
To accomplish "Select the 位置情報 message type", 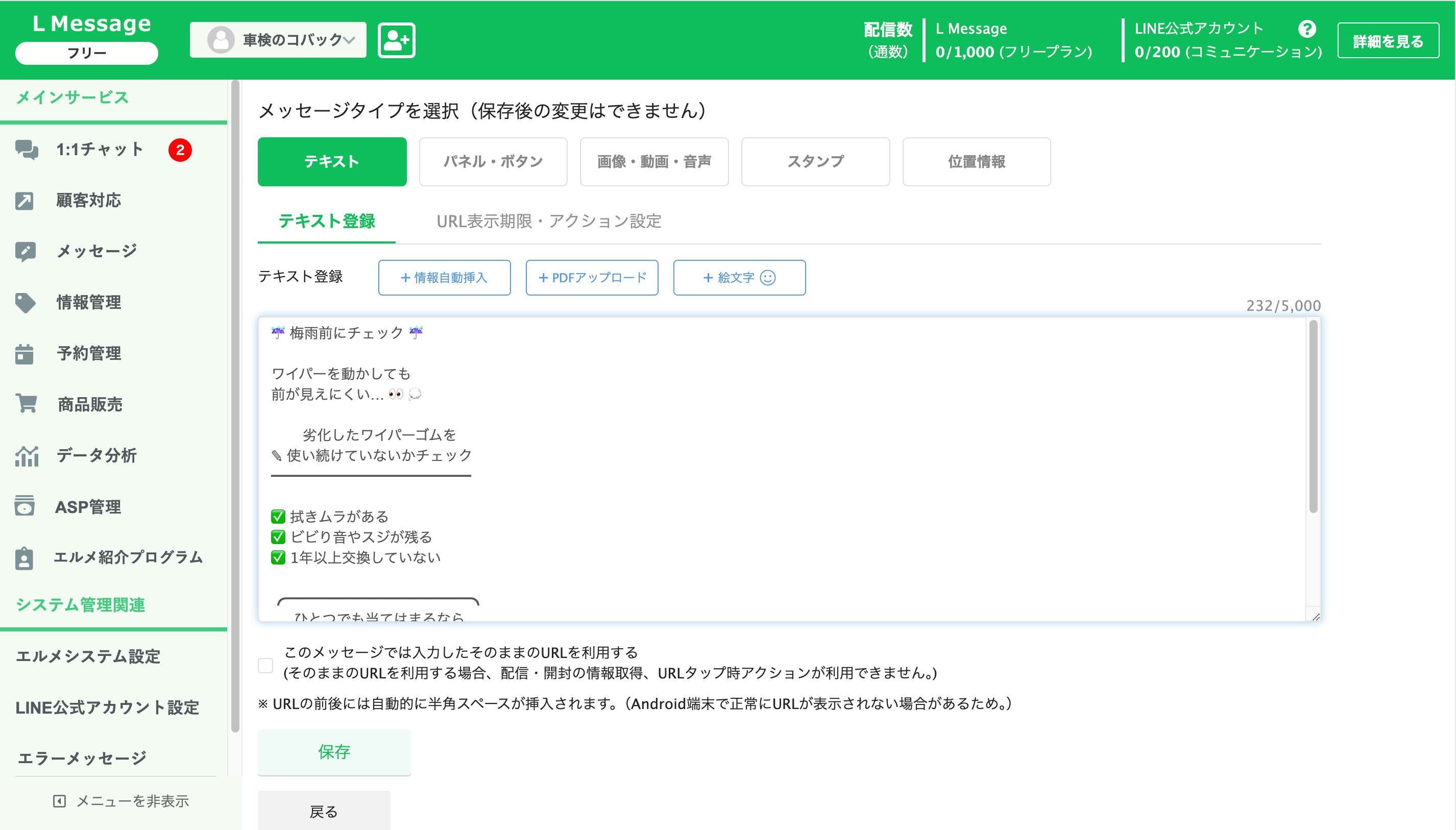I will click(x=976, y=162).
